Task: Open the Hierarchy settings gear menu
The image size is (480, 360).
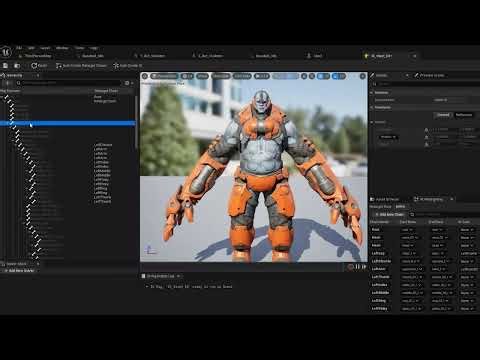Action: point(128,83)
